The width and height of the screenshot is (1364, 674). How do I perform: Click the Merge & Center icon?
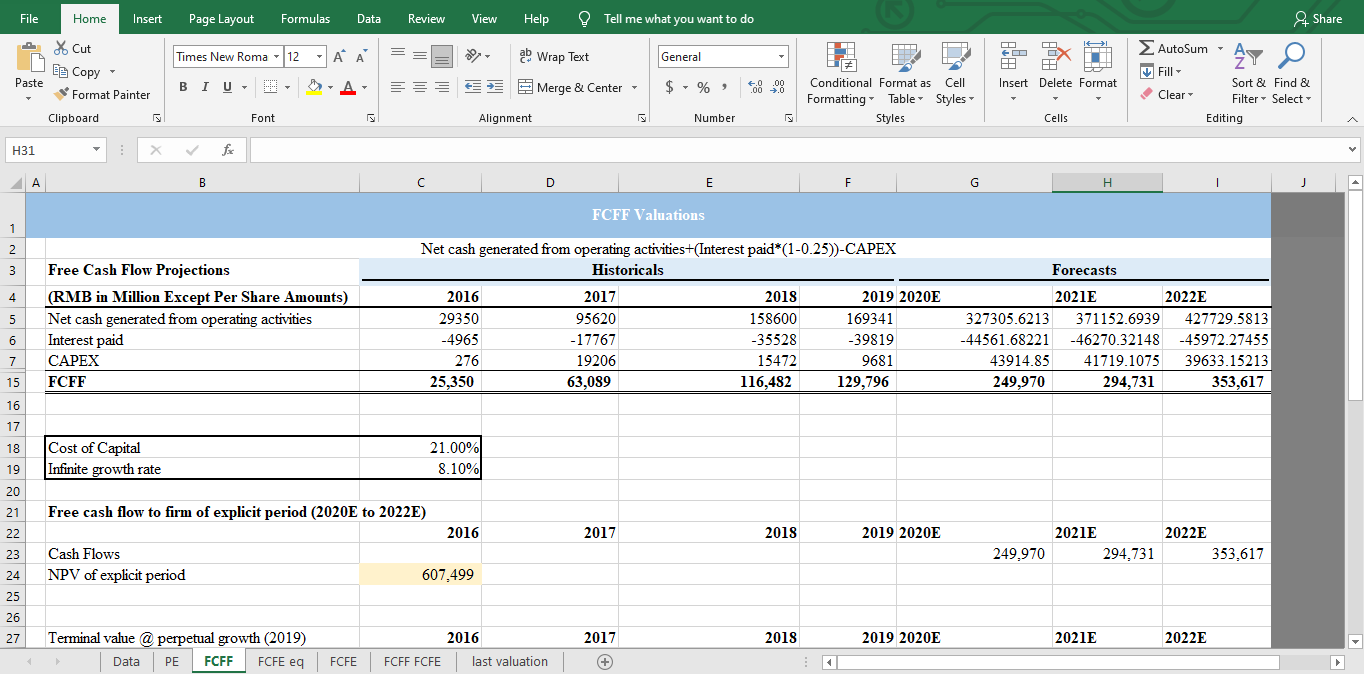pyautogui.click(x=527, y=88)
